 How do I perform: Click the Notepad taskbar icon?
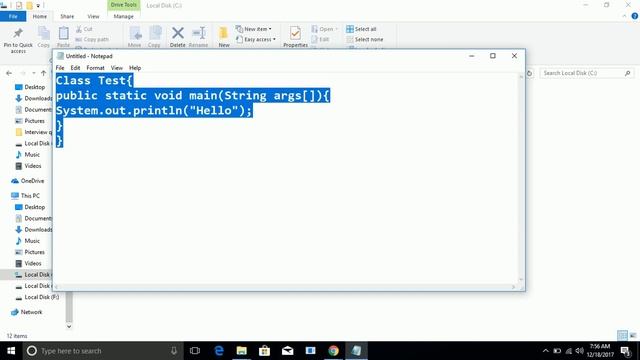(x=356, y=351)
